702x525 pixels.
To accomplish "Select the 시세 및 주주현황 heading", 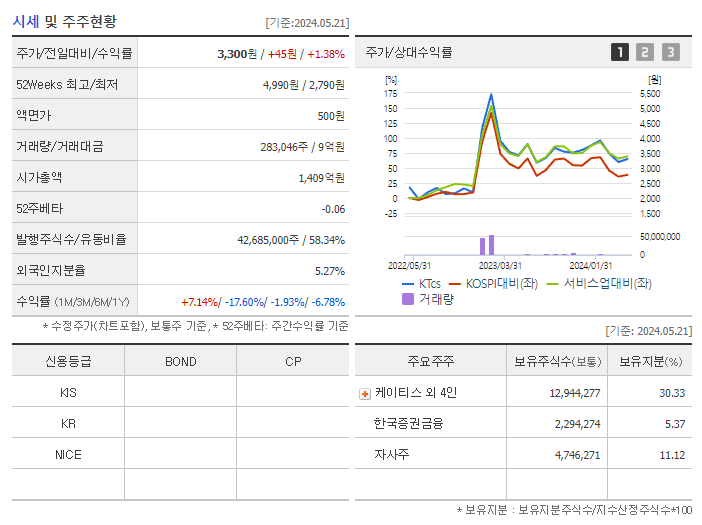I will (64, 21).
